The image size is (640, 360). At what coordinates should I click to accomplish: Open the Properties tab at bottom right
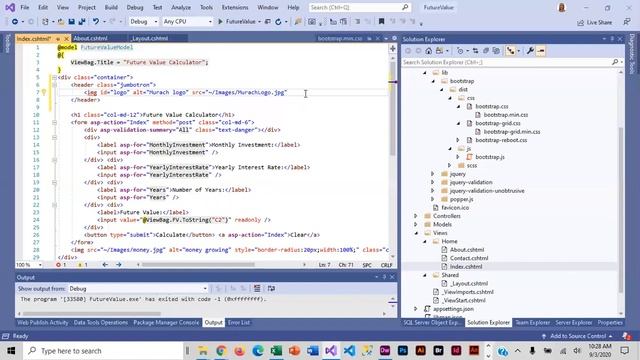pyautogui.click(x=610, y=322)
